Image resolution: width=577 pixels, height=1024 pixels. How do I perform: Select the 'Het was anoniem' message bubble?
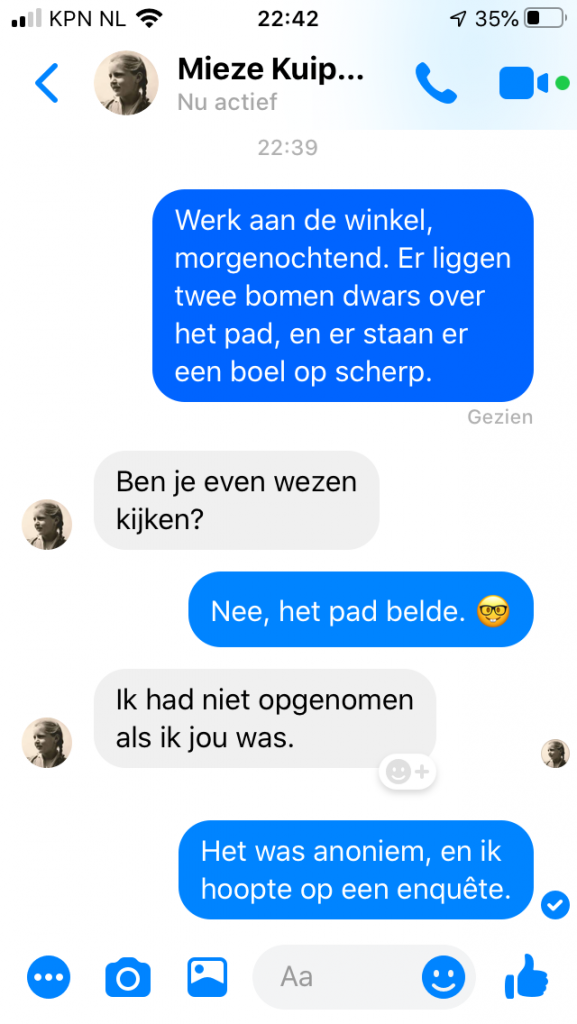click(356, 870)
